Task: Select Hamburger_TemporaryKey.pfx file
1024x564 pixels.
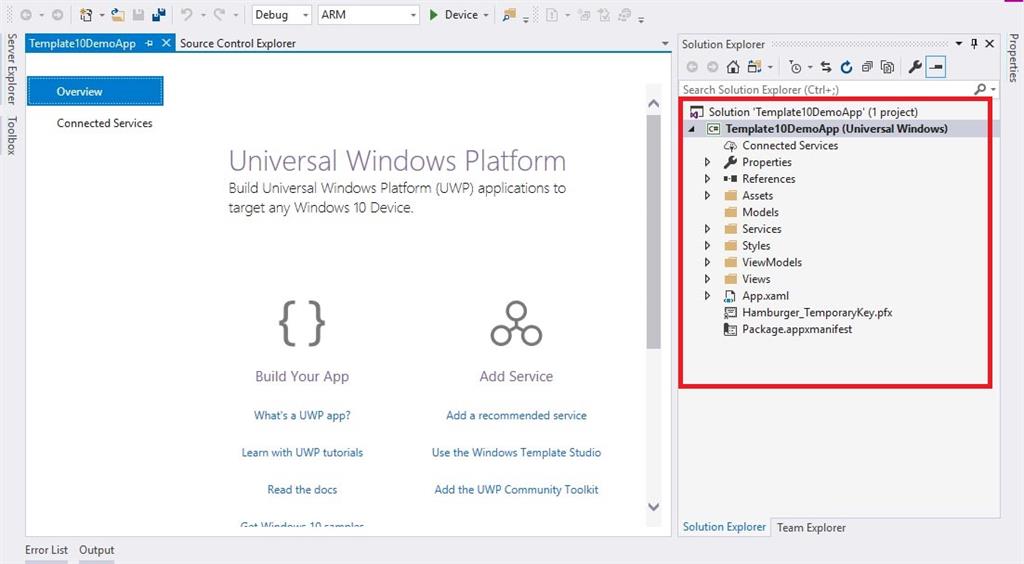Action: 817,312
